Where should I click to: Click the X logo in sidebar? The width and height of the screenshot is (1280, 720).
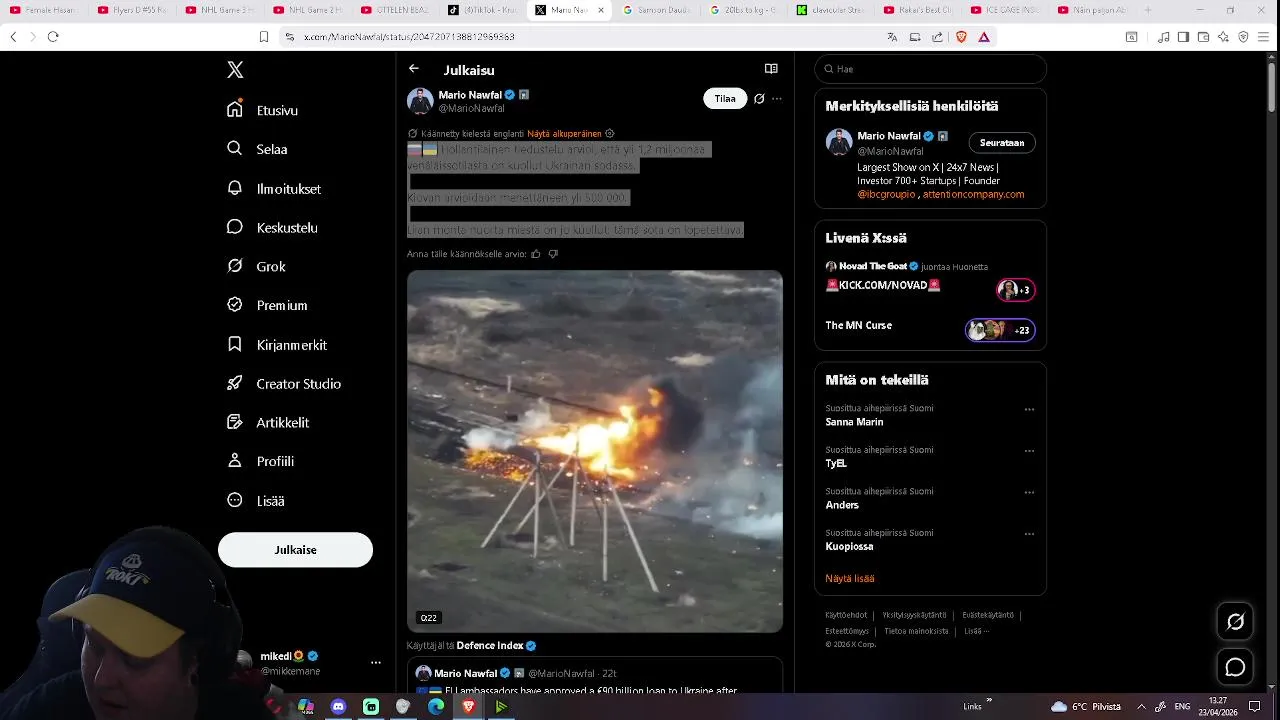point(235,70)
